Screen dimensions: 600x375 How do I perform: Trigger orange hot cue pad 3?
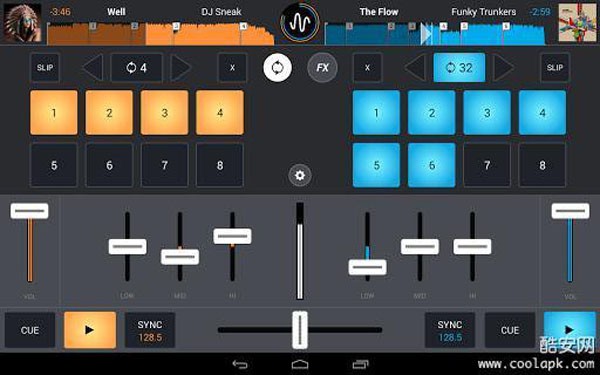tap(165, 112)
